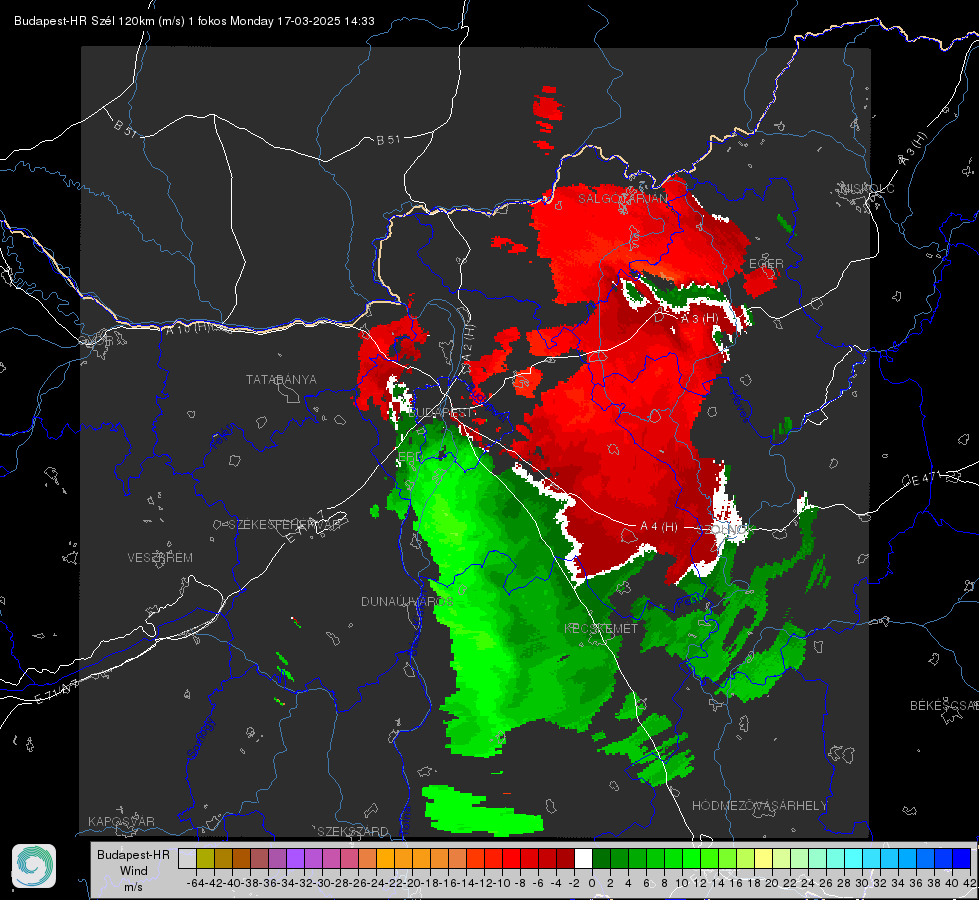Image resolution: width=979 pixels, height=900 pixels.
Task: Click the TATABÁNYA city label
Action: pyautogui.click(x=281, y=380)
